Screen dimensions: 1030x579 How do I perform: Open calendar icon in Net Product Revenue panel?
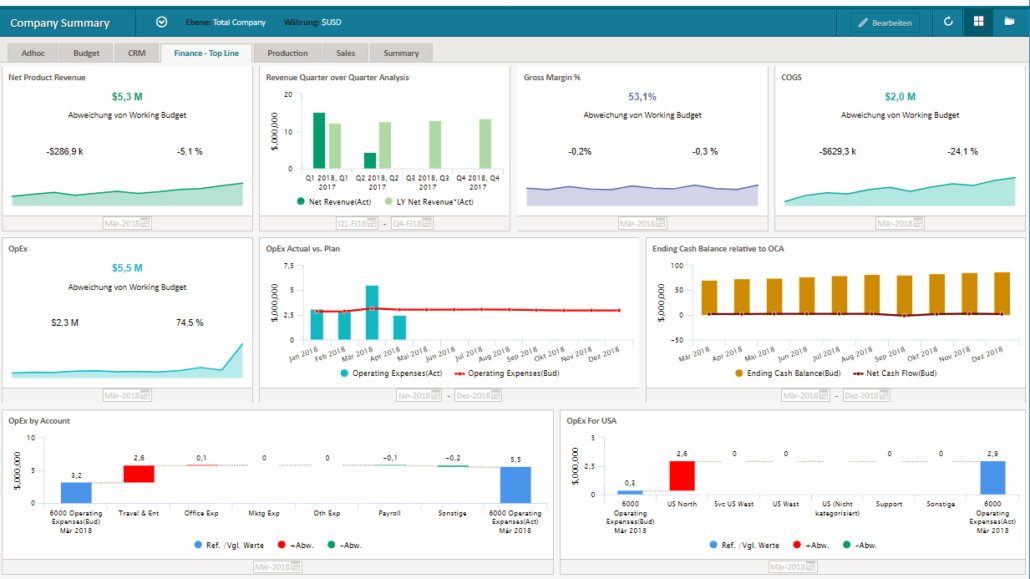[144, 224]
